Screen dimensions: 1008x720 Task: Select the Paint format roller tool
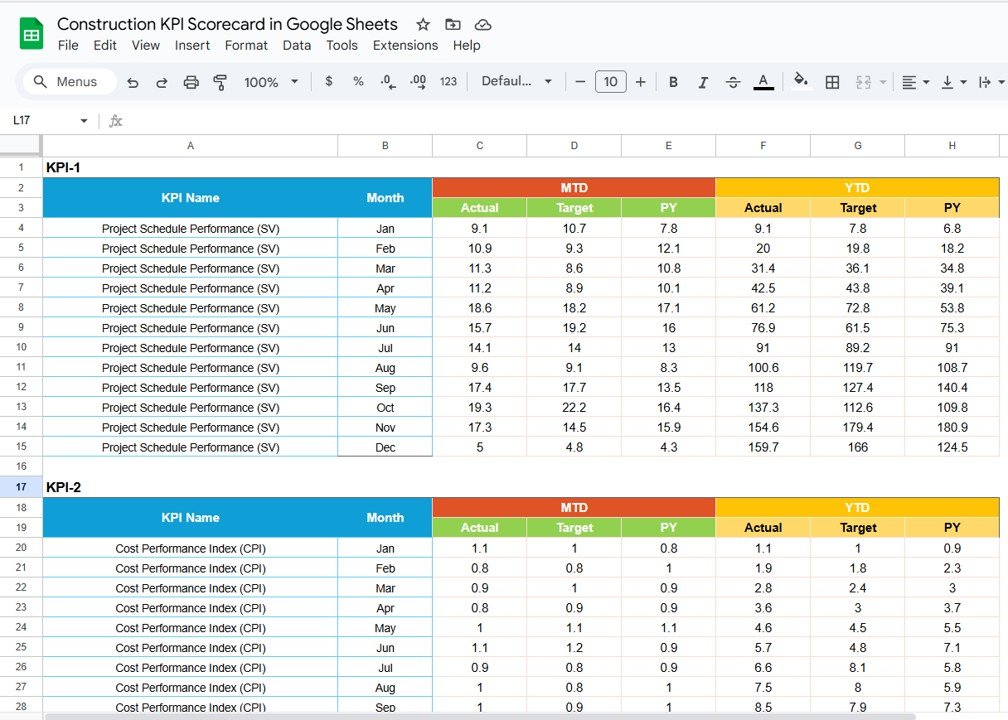220,82
